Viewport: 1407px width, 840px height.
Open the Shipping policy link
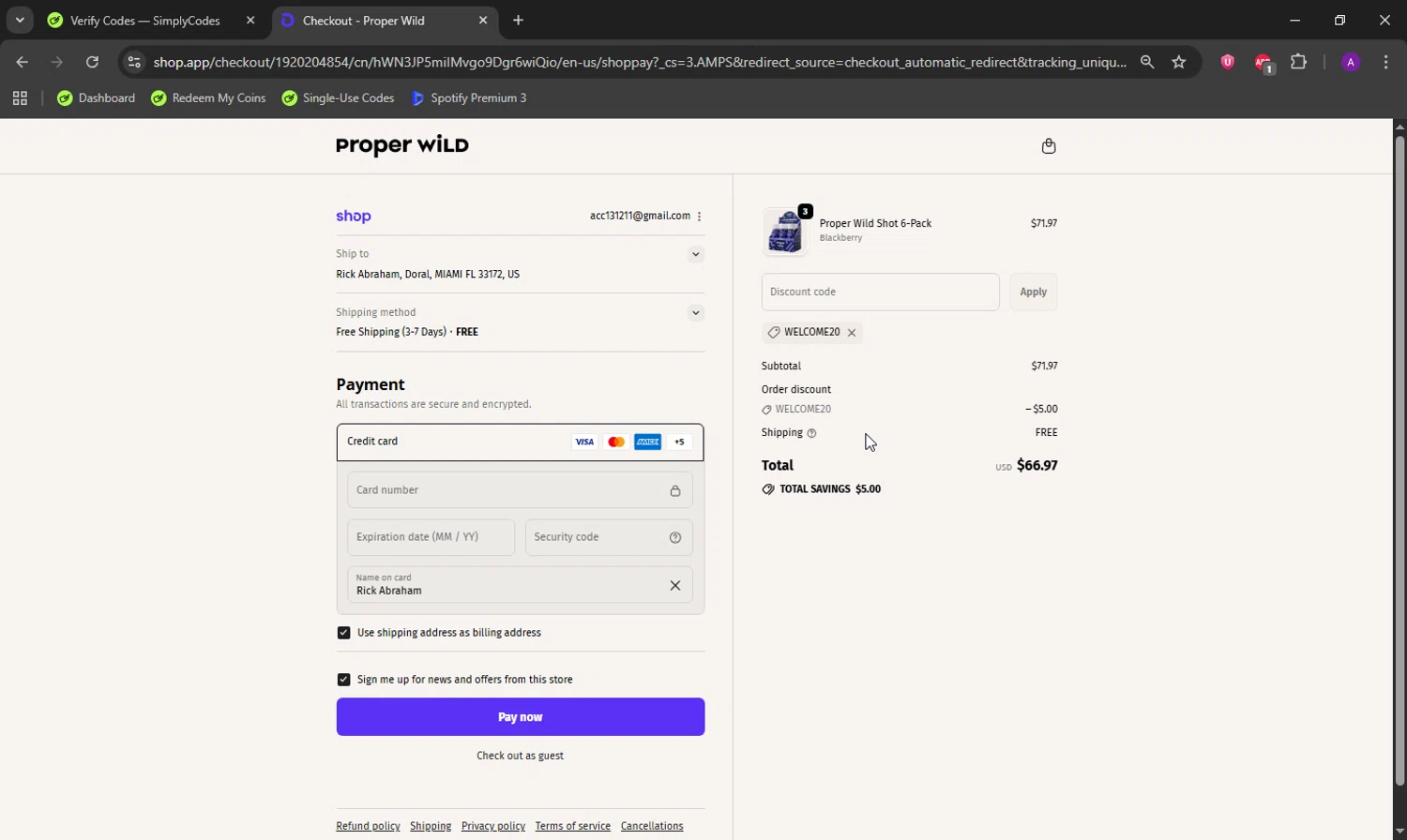point(431,826)
